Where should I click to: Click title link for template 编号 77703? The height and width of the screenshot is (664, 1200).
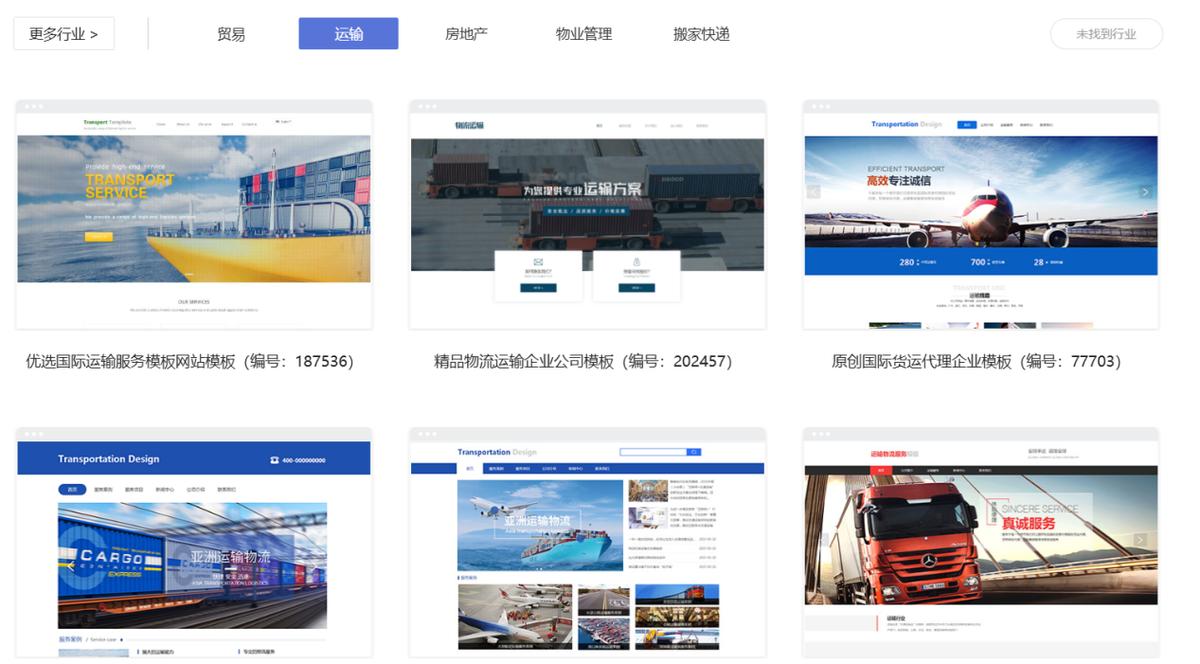976,361
